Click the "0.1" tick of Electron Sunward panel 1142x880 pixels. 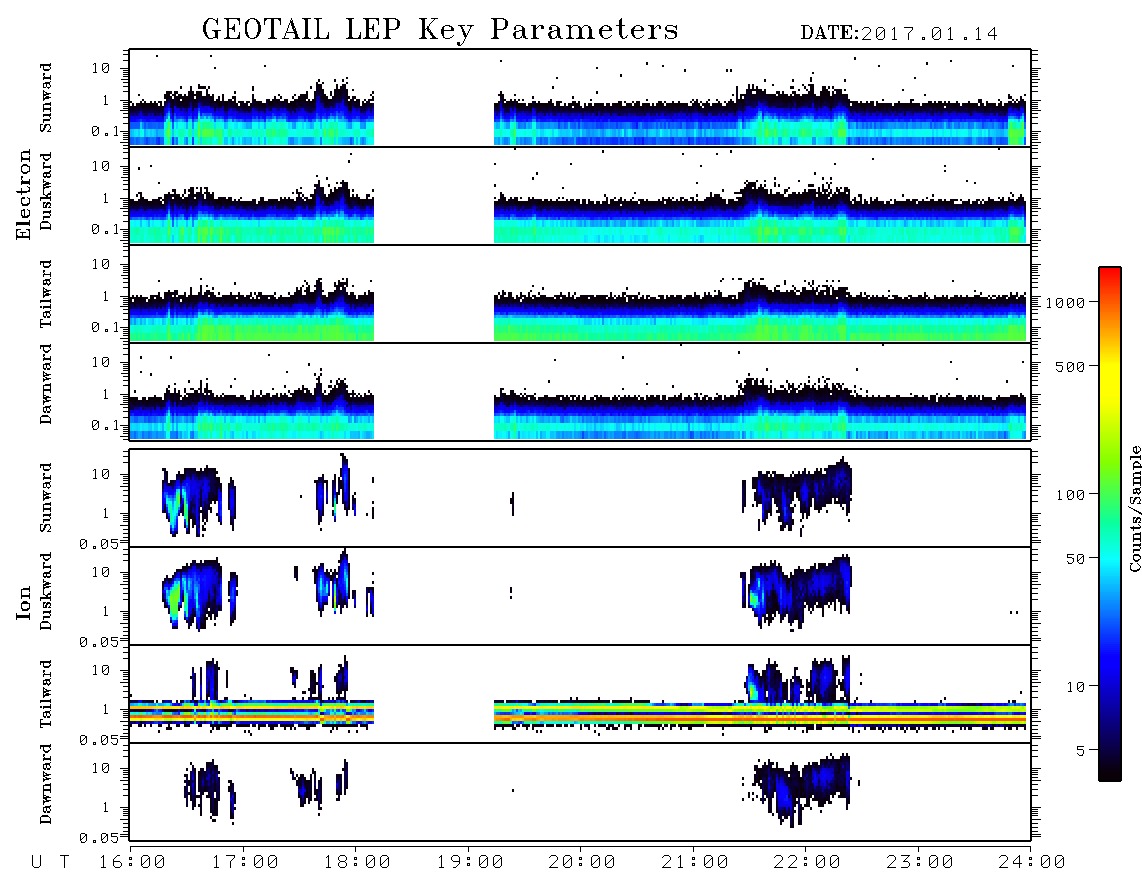tap(106, 131)
